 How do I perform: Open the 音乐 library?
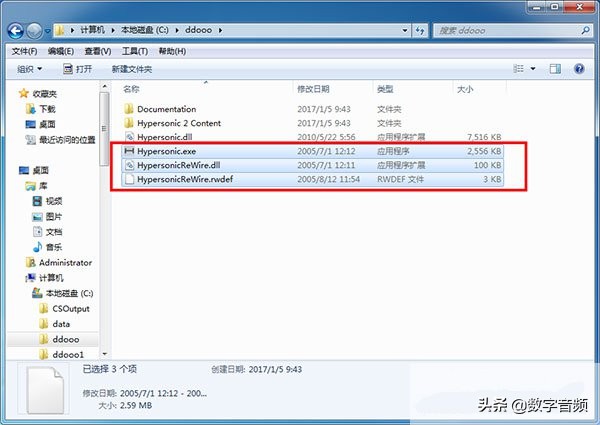pos(47,247)
